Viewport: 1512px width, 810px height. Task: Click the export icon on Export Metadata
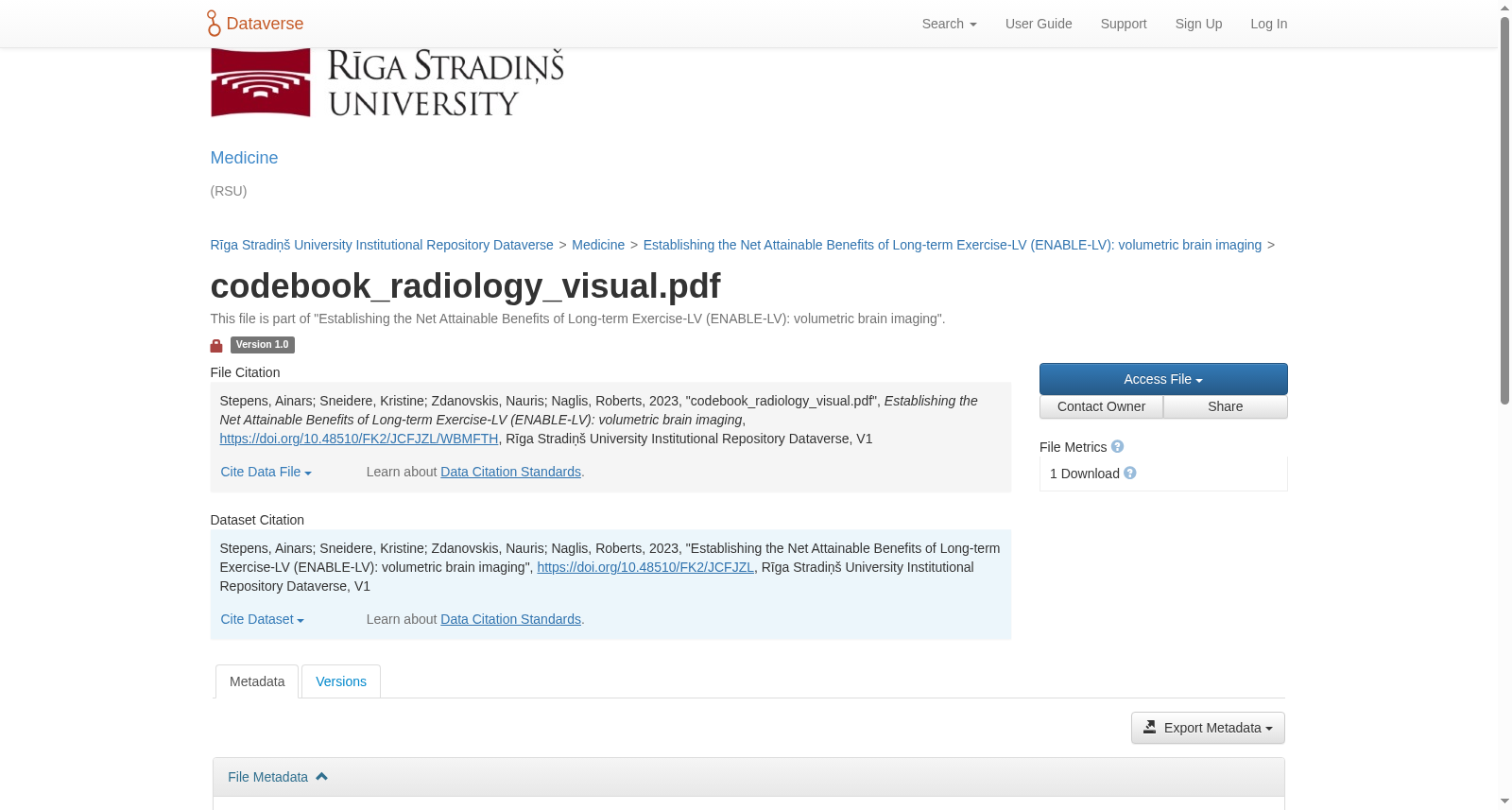coord(1149,727)
